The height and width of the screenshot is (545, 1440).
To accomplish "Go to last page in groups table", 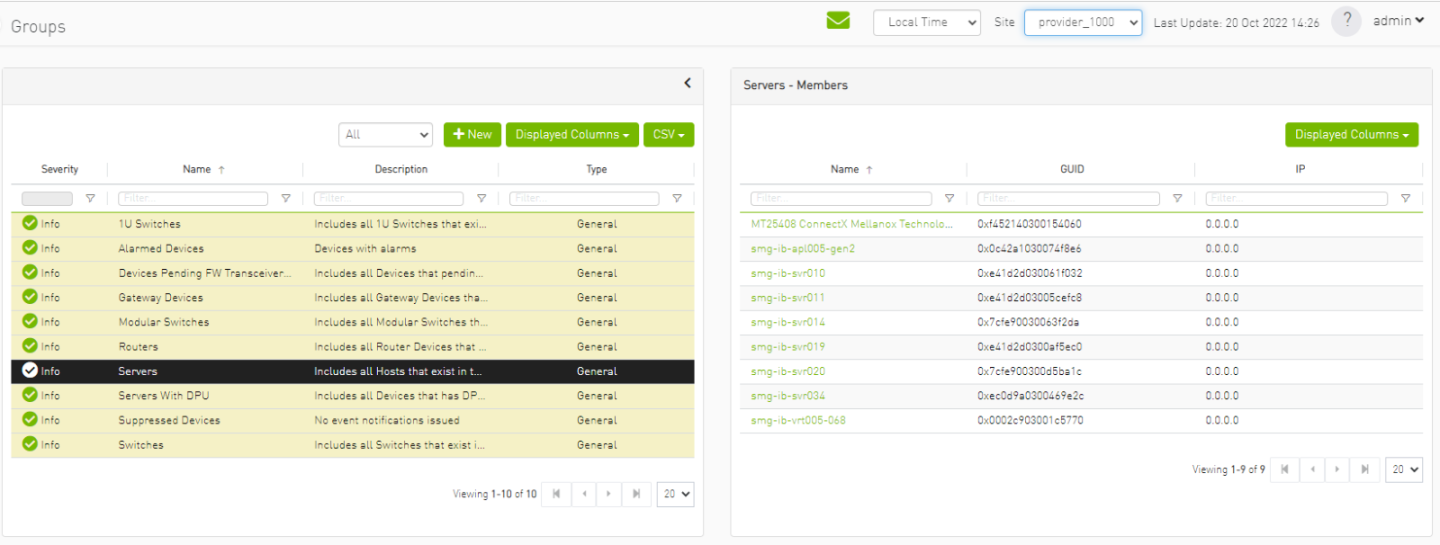I will tap(635, 494).
